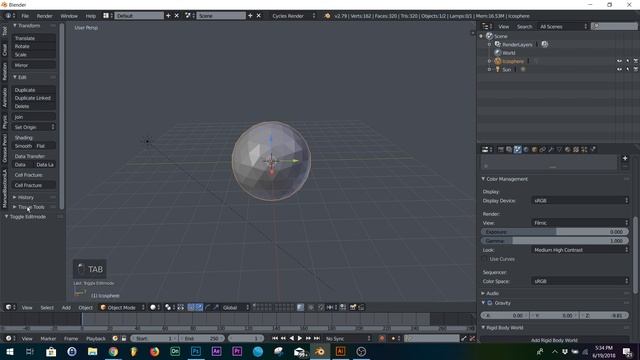Open the Render properties tab icon
This screenshot has height=360, width=640.
pos(501,149)
